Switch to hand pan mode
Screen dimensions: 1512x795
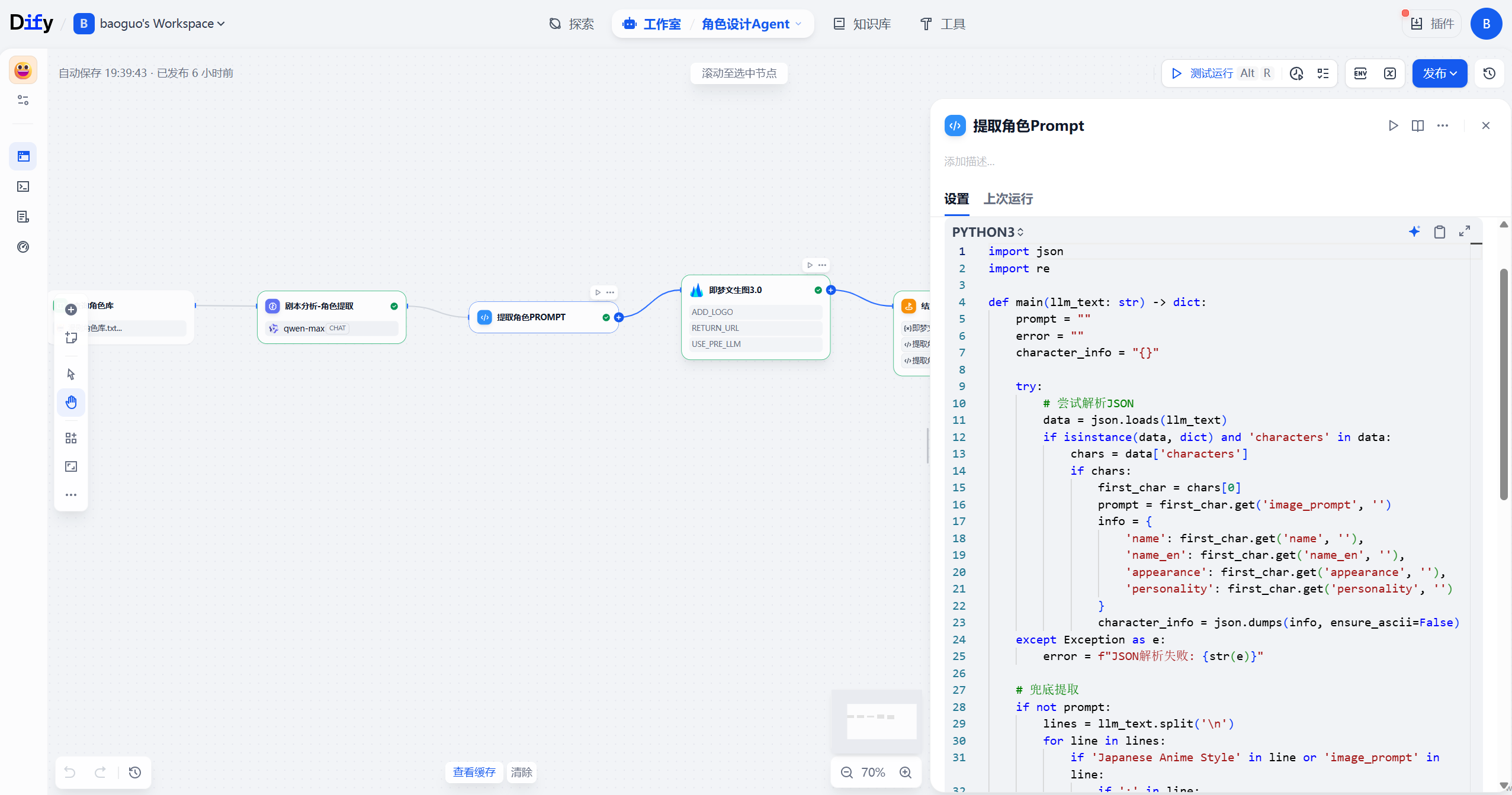click(71, 403)
